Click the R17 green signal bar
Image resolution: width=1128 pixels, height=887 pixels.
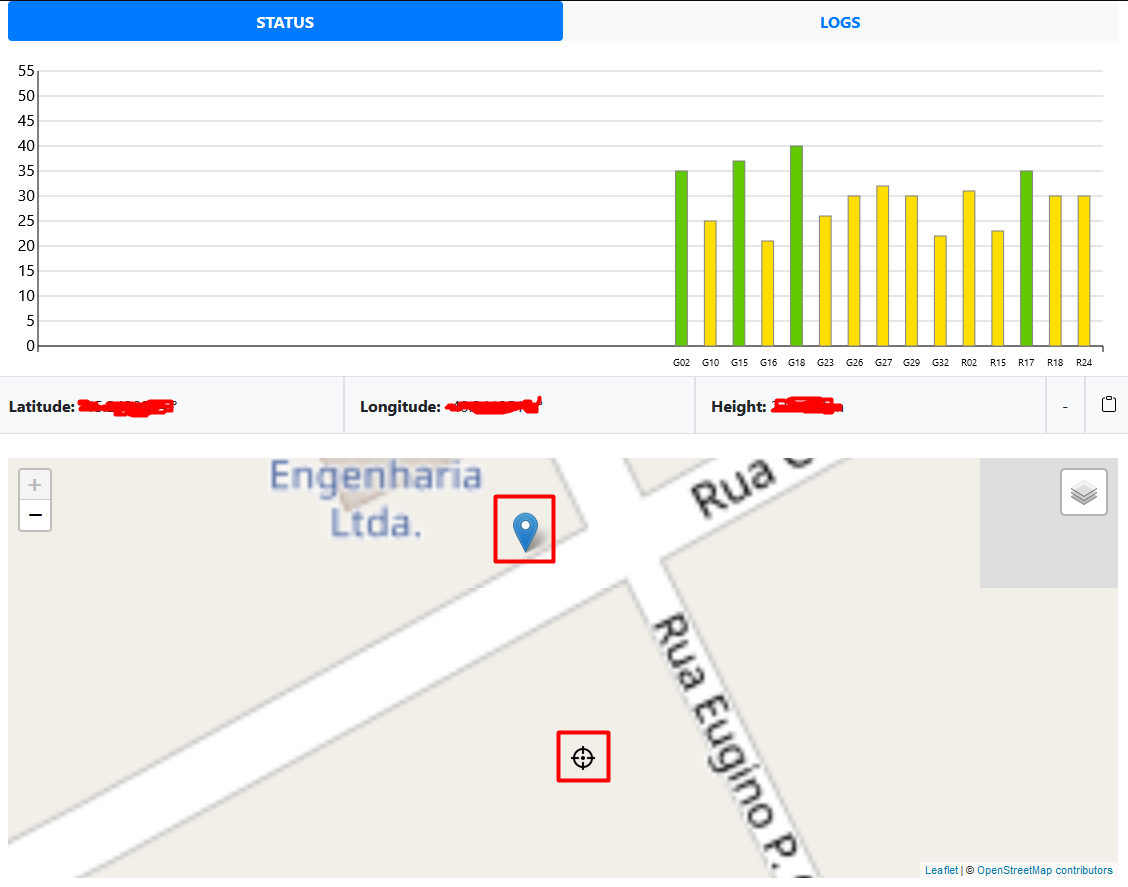click(1027, 258)
